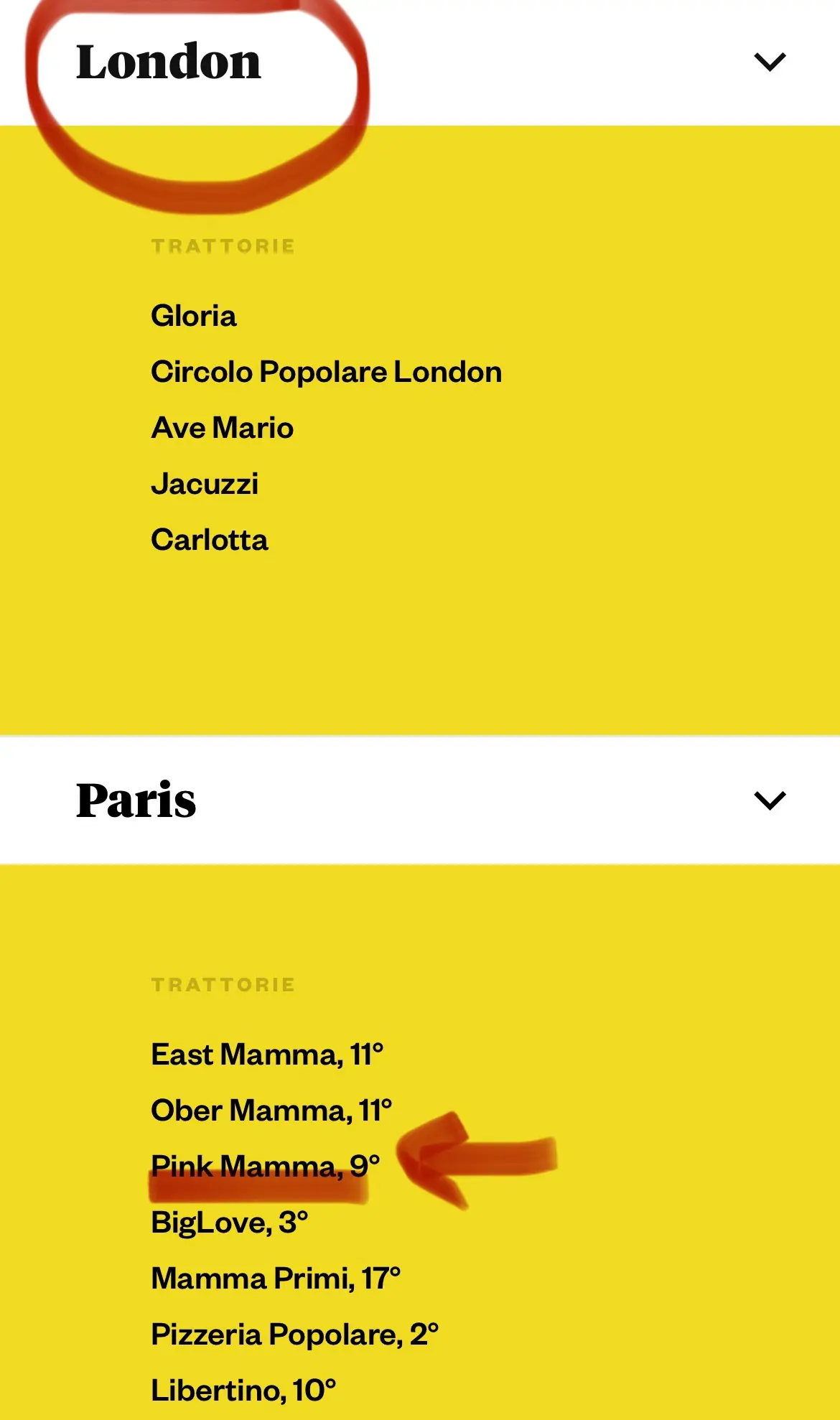
Task: Select Ave Mario restaurant
Action: pyautogui.click(x=223, y=428)
